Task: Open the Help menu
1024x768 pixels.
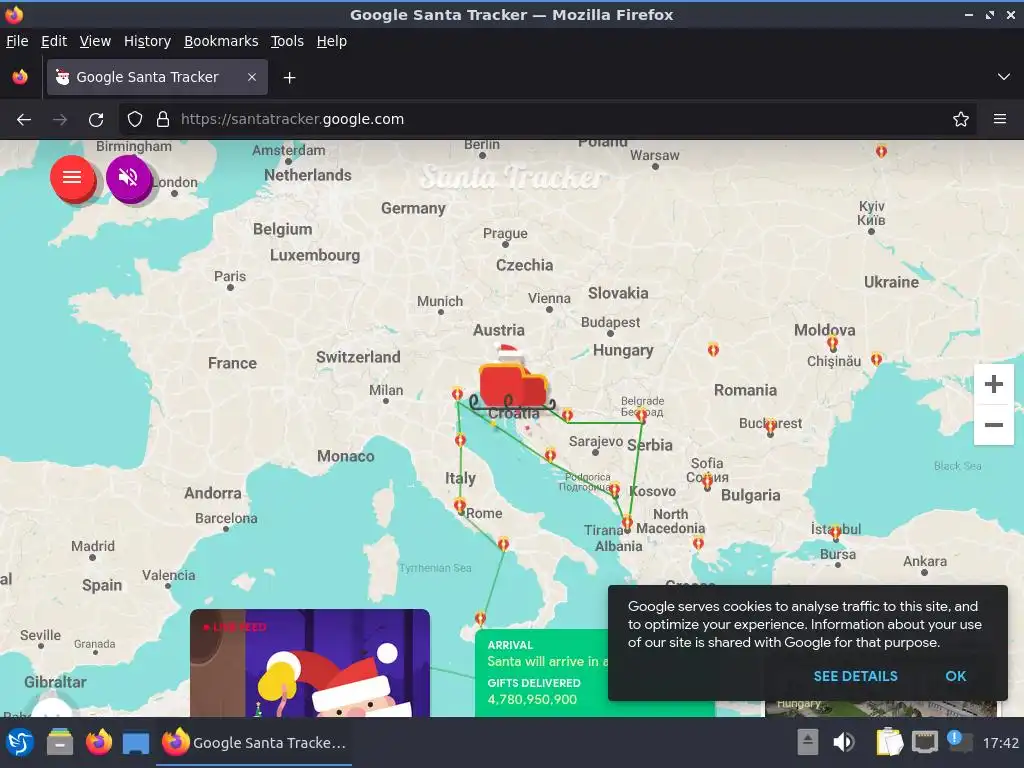Action: click(332, 41)
